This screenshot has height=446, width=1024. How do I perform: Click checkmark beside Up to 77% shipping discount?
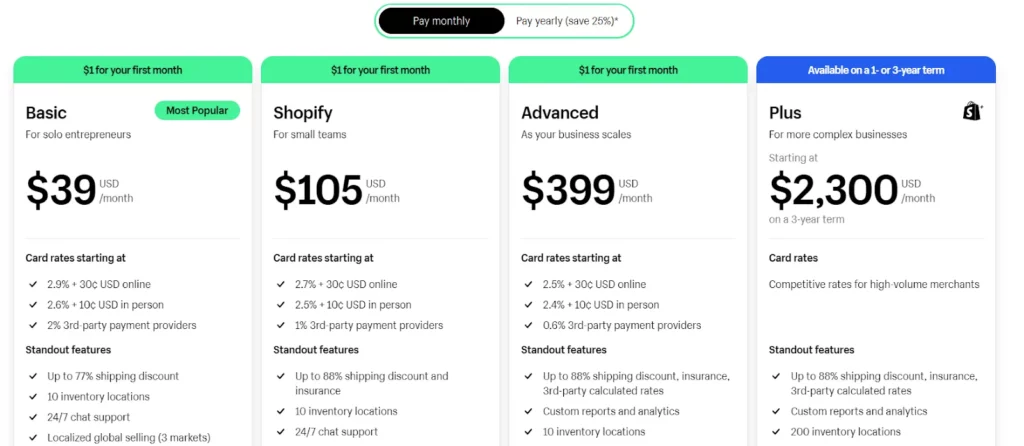33,376
